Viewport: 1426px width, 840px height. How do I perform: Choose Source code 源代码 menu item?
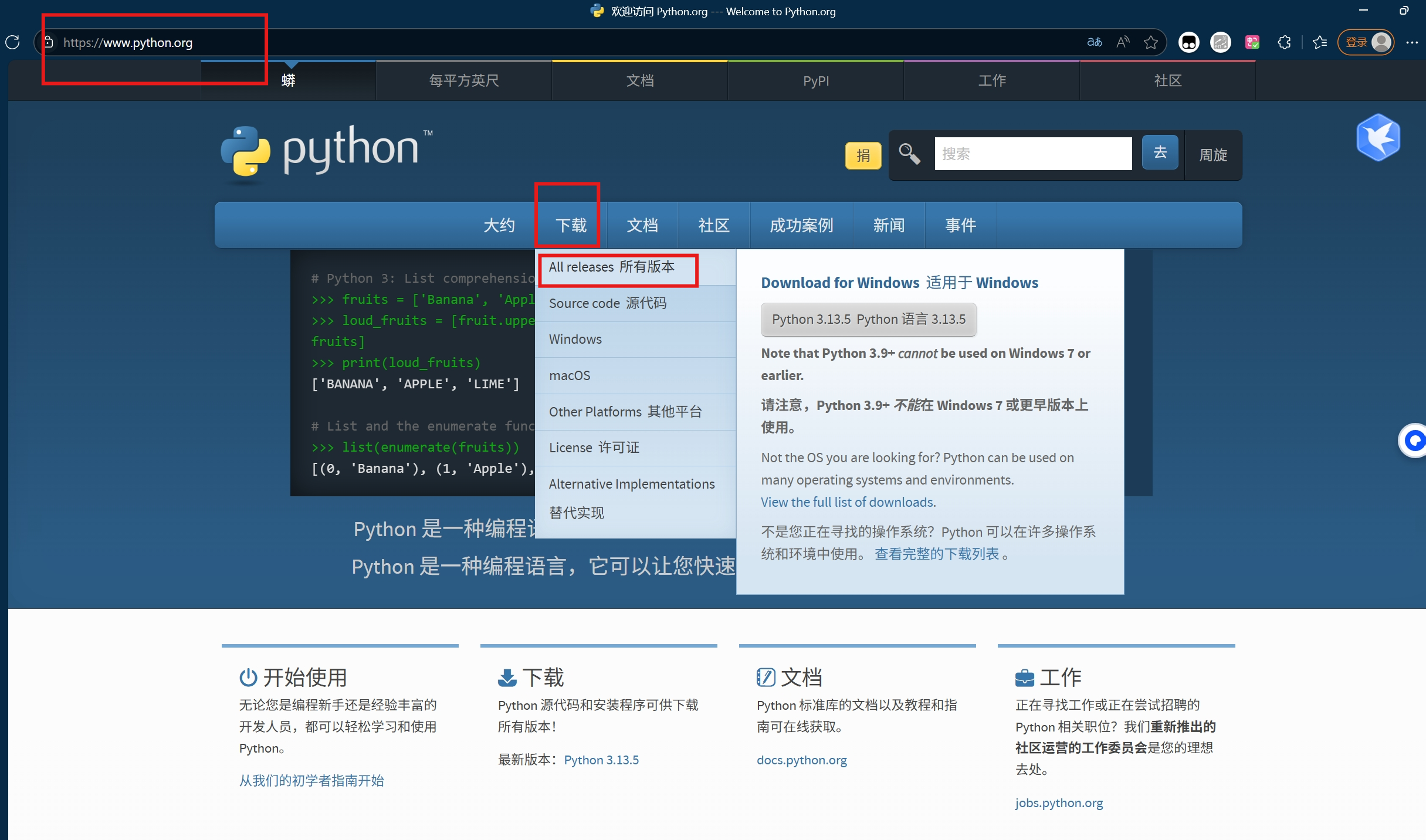[635, 303]
